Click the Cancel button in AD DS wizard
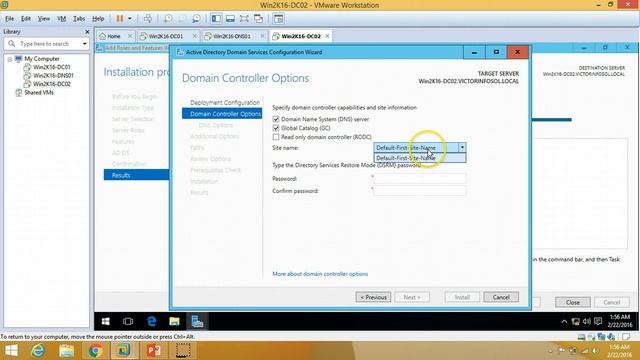Image resolution: width=640 pixels, height=360 pixels. (x=501, y=297)
